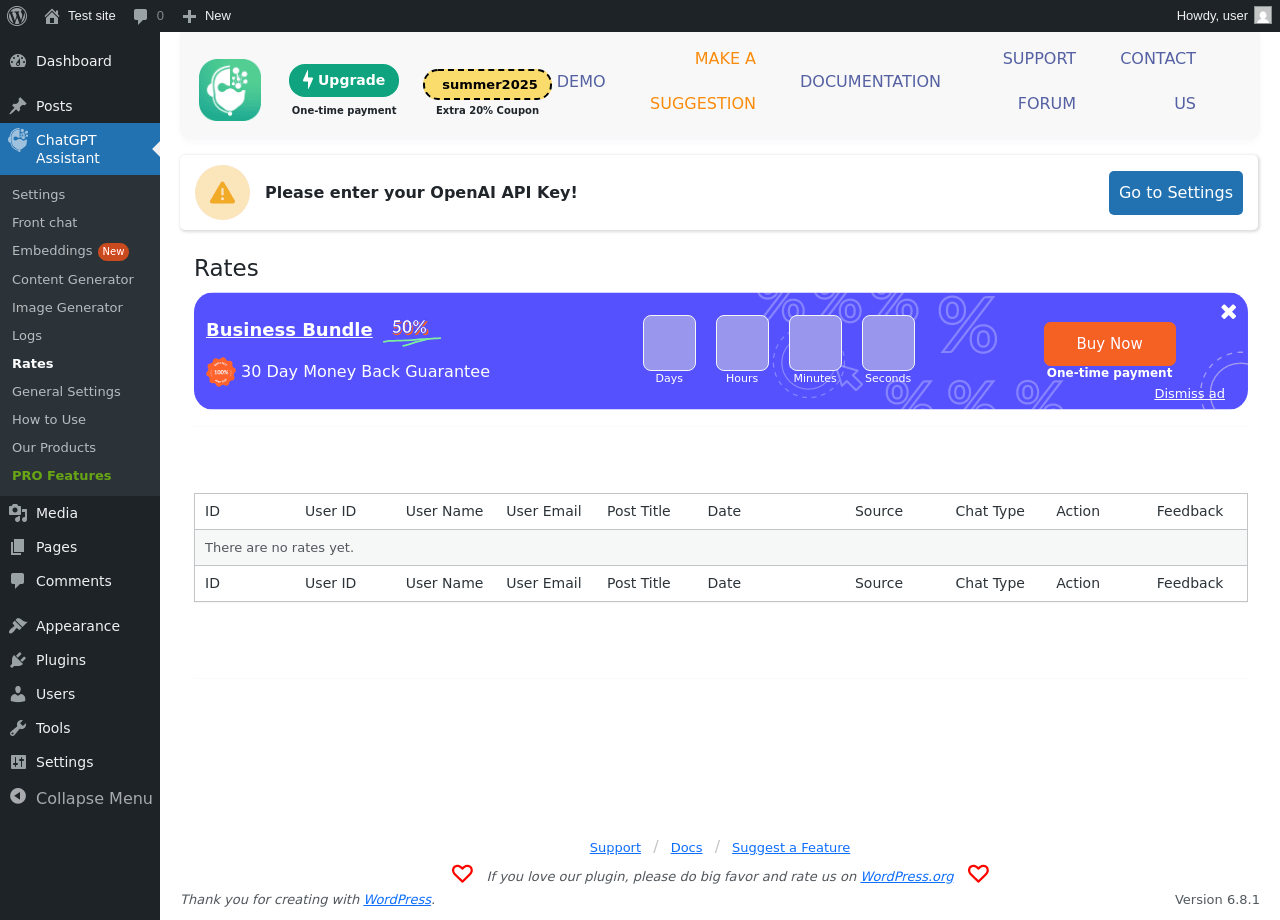Click the left red heart icon

click(x=462, y=874)
